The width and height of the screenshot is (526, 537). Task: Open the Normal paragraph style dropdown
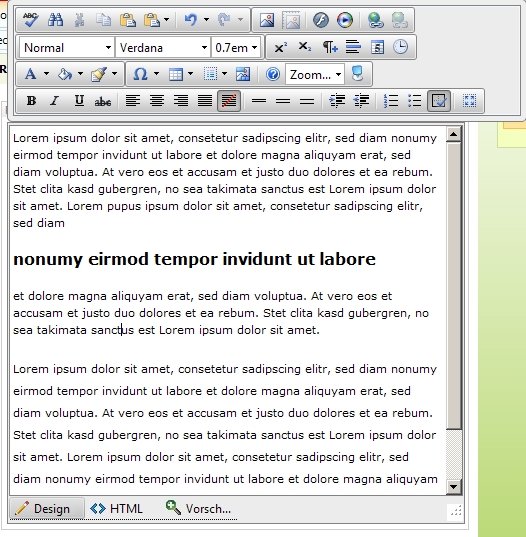coord(66,47)
